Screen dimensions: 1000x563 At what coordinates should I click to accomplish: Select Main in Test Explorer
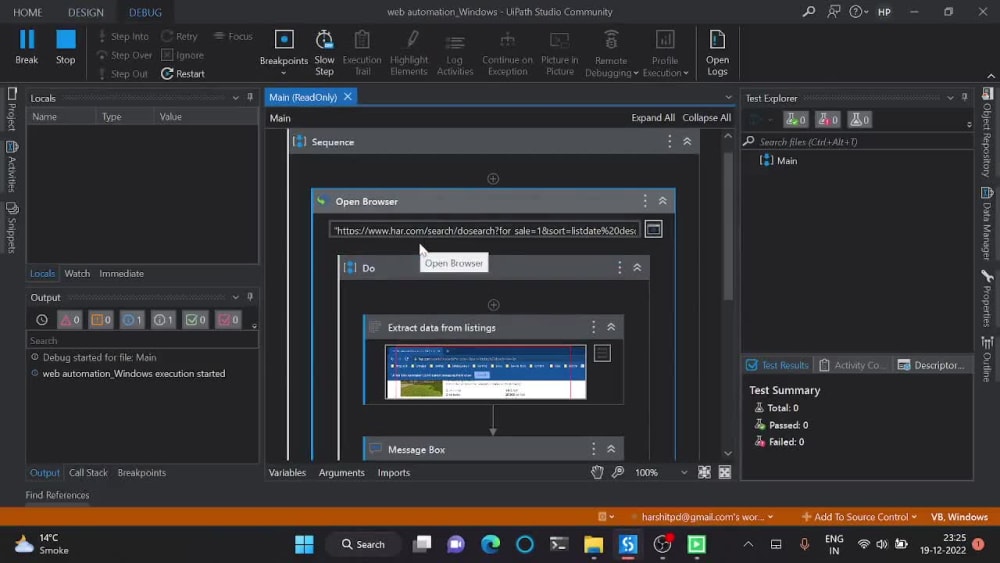click(x=786, y=161)
